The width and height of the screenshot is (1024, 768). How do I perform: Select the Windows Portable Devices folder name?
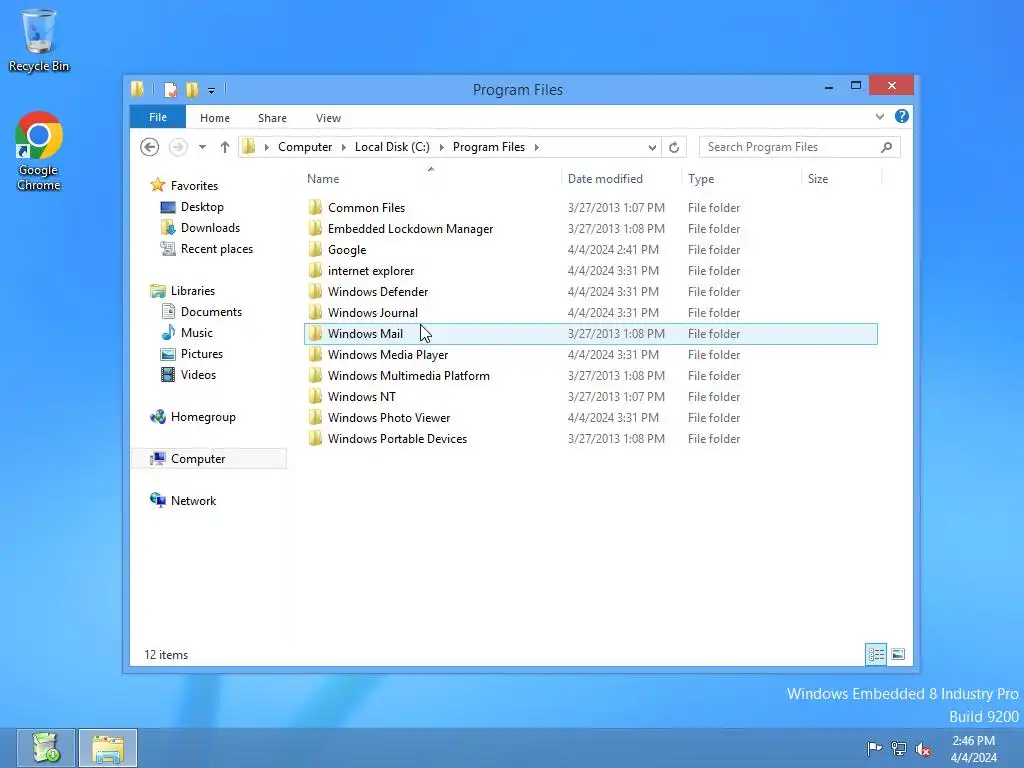(397, 439)
